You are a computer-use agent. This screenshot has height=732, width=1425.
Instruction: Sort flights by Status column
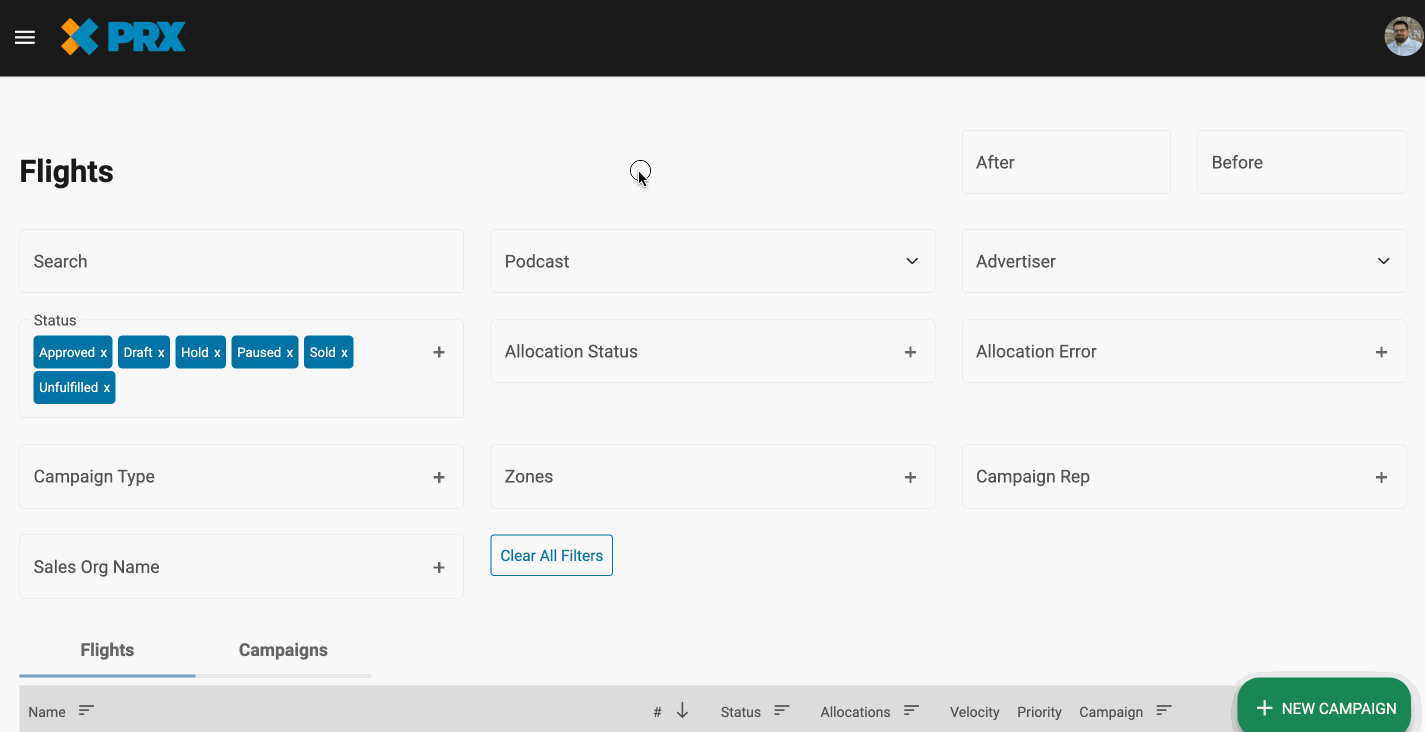781,710
